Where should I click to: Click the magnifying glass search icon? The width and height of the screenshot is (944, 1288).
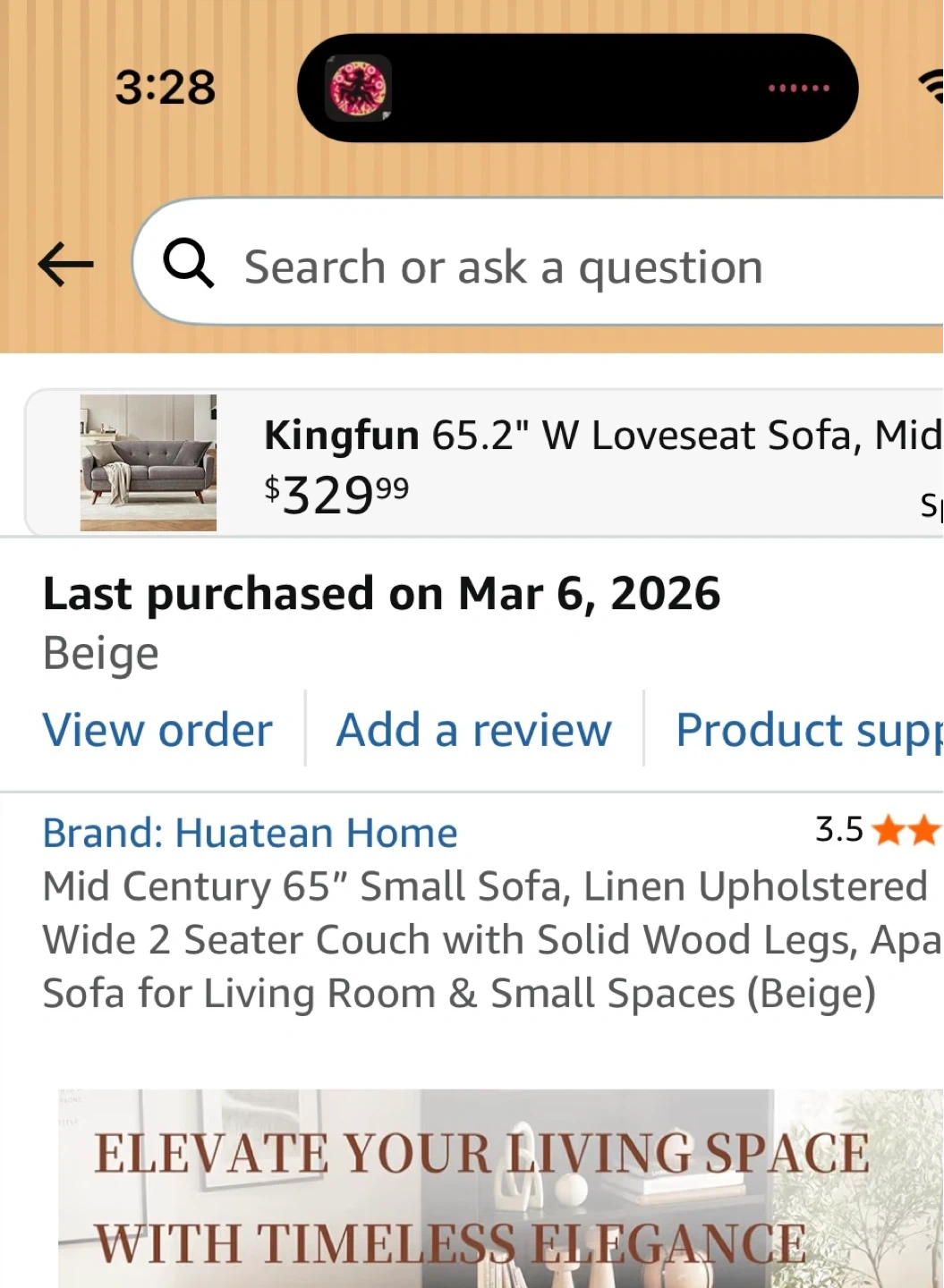click(x=188, y=263)
